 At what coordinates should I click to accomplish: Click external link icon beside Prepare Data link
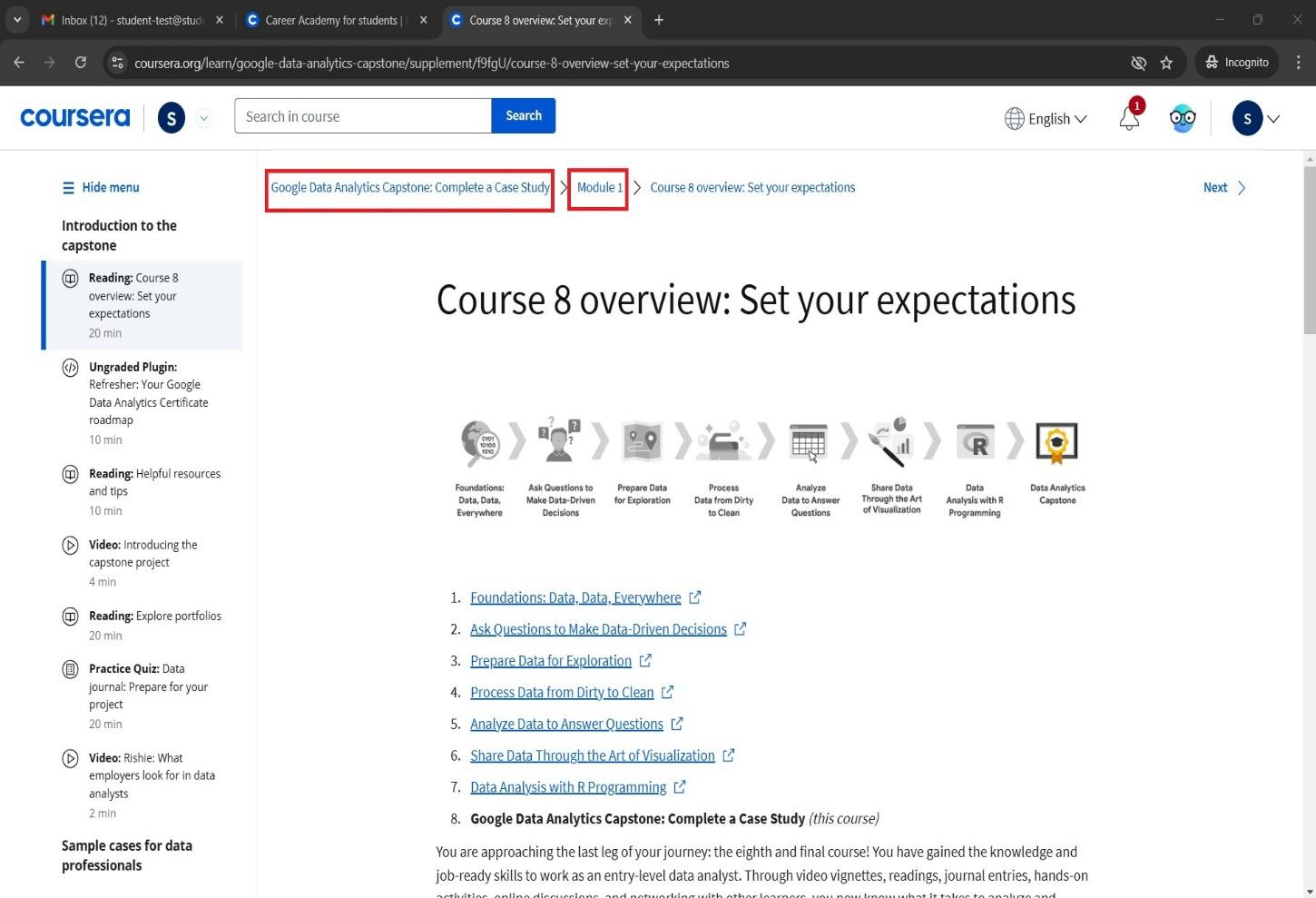pos(645,660)
